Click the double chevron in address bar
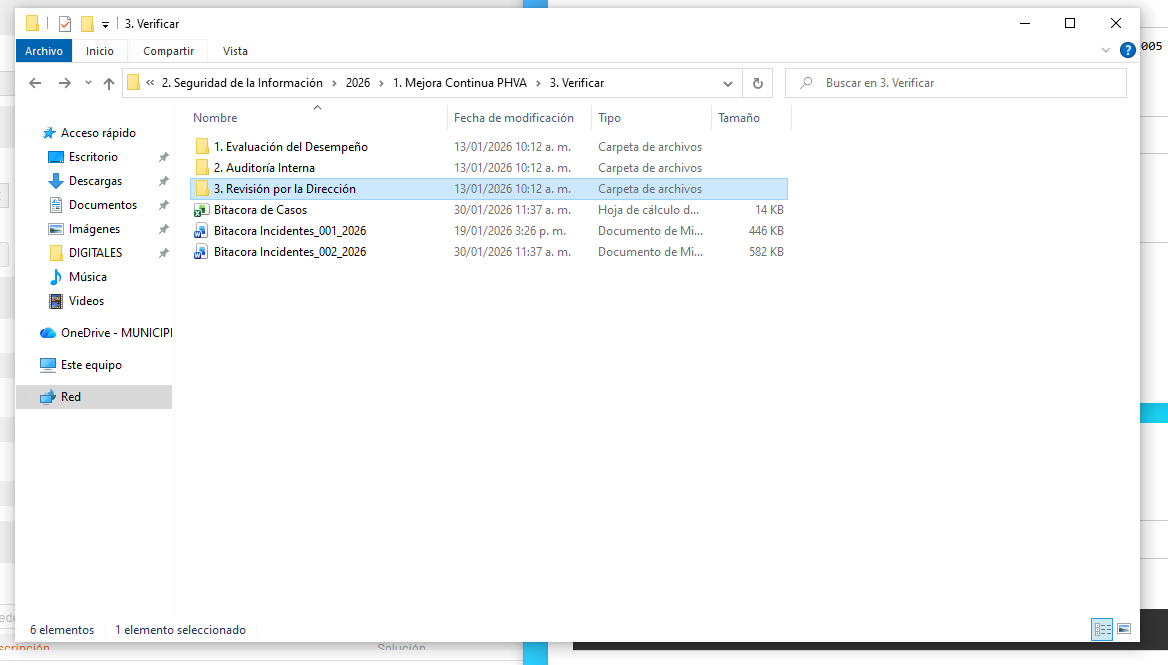The width and height of the screenshot is (1168, 665). 150,83
